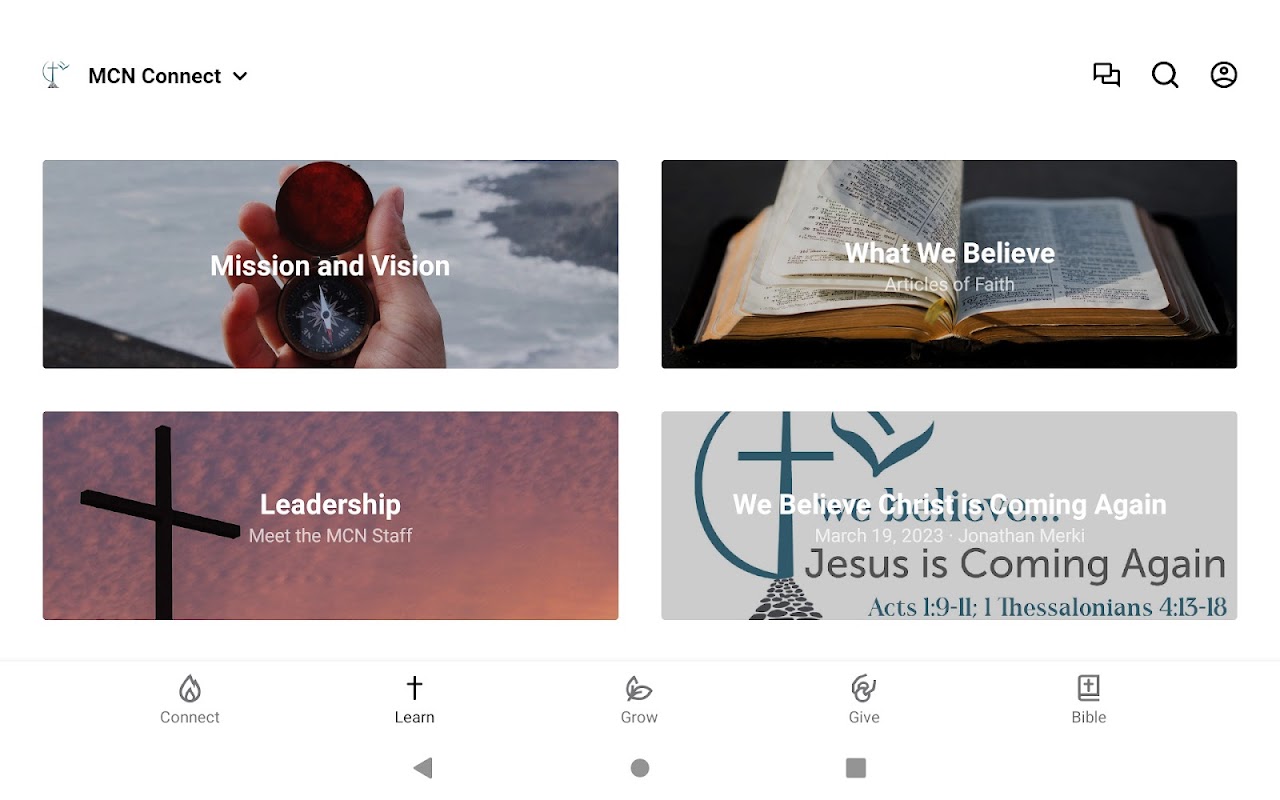Open the messages chat icon

(x=1106, y=75)
